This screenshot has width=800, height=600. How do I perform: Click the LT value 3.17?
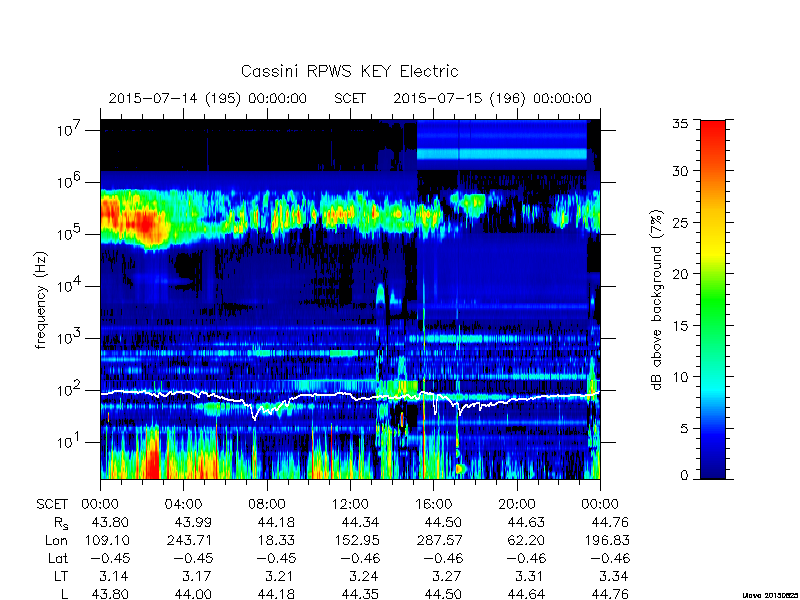coord(197,577)
